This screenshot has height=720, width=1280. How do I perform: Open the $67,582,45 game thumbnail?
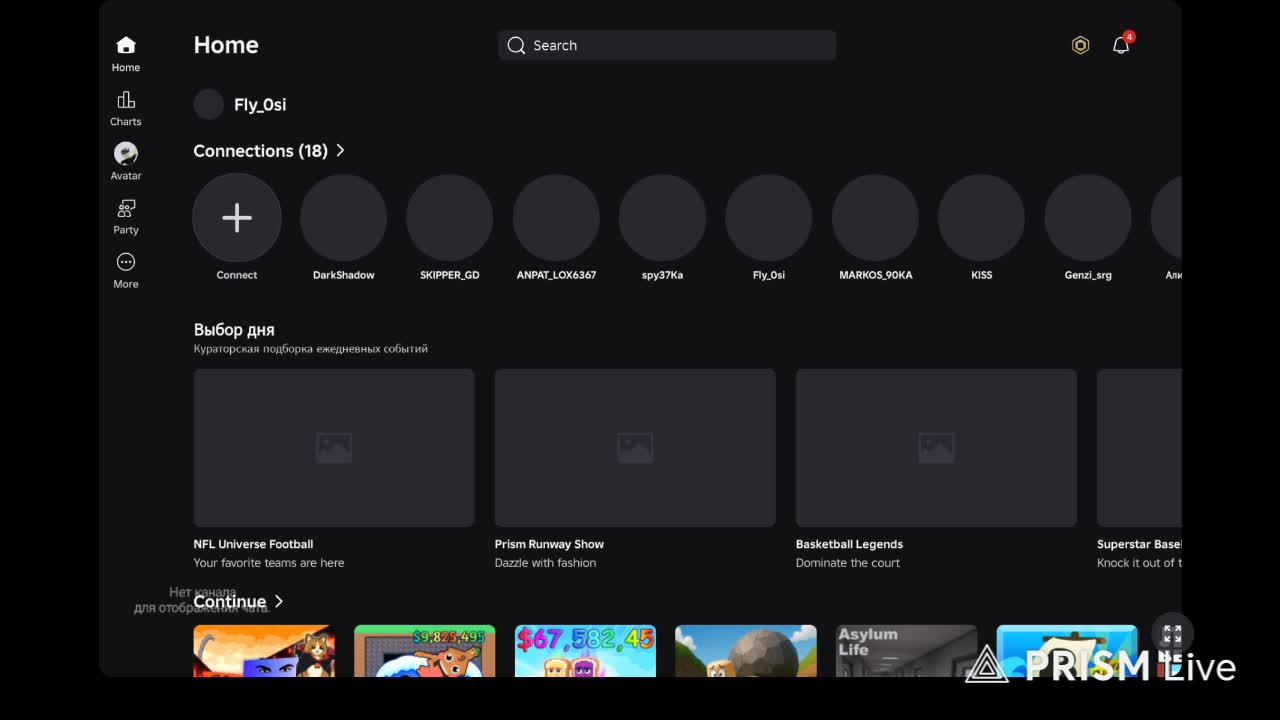pos(585,651)
